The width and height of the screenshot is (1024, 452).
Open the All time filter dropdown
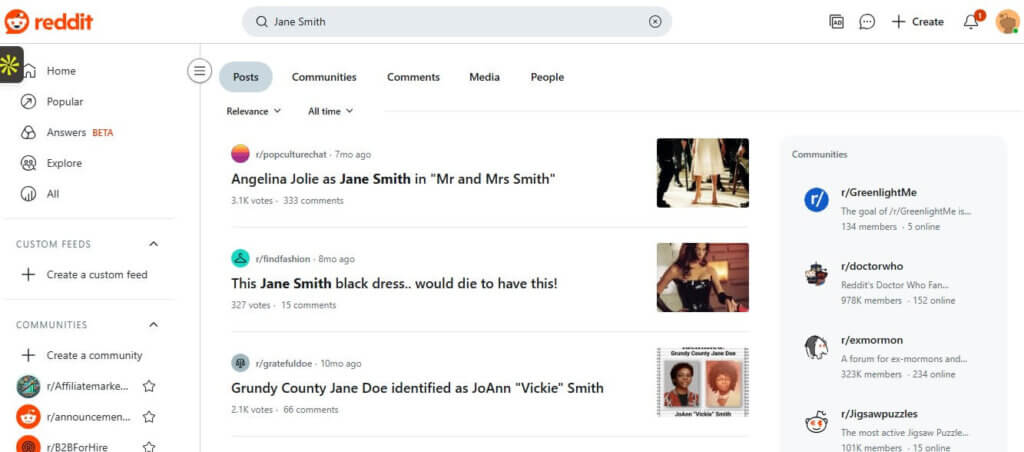tap(330, 111)
